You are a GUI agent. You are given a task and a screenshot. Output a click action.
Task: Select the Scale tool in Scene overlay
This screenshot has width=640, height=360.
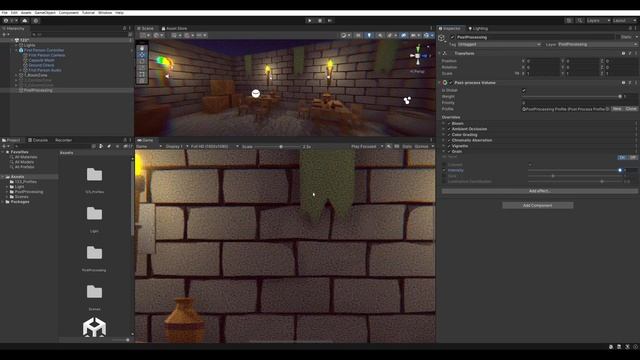142,68
